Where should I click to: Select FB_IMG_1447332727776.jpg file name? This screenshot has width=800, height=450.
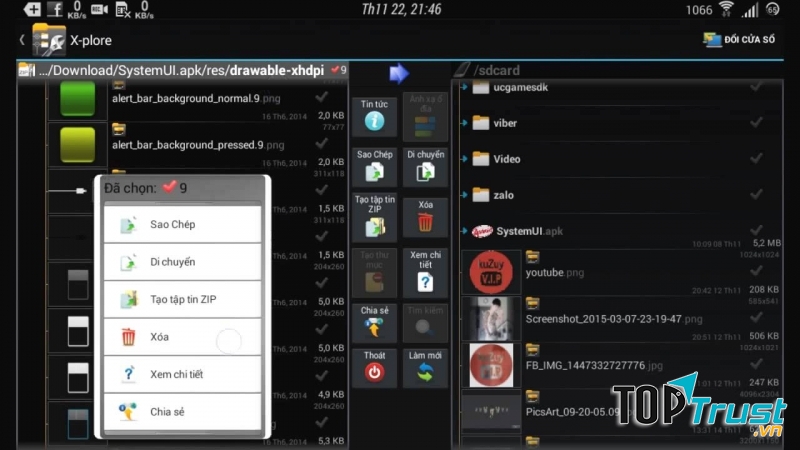point(594,365)
